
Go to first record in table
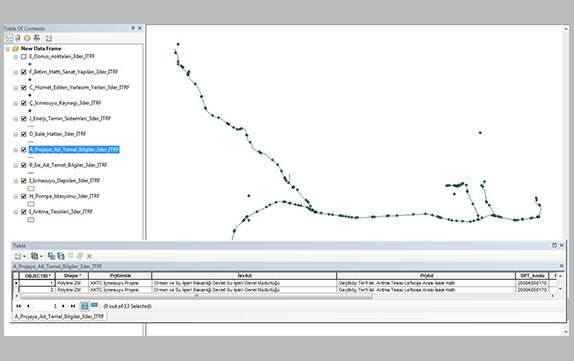(x=18, y=306)
